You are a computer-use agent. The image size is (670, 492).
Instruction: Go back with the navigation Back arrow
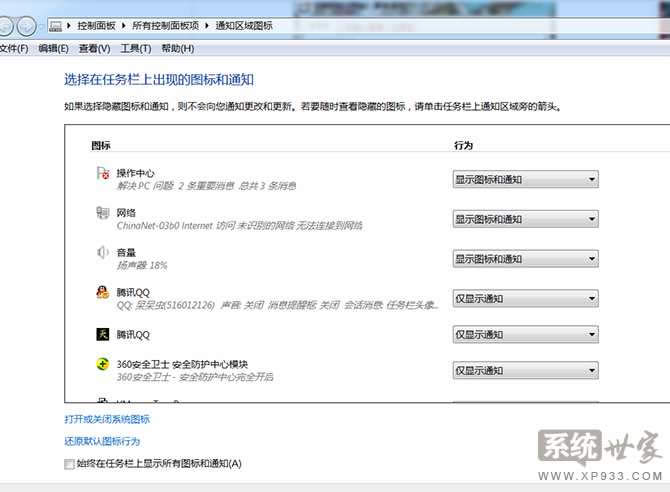(6, 27)
